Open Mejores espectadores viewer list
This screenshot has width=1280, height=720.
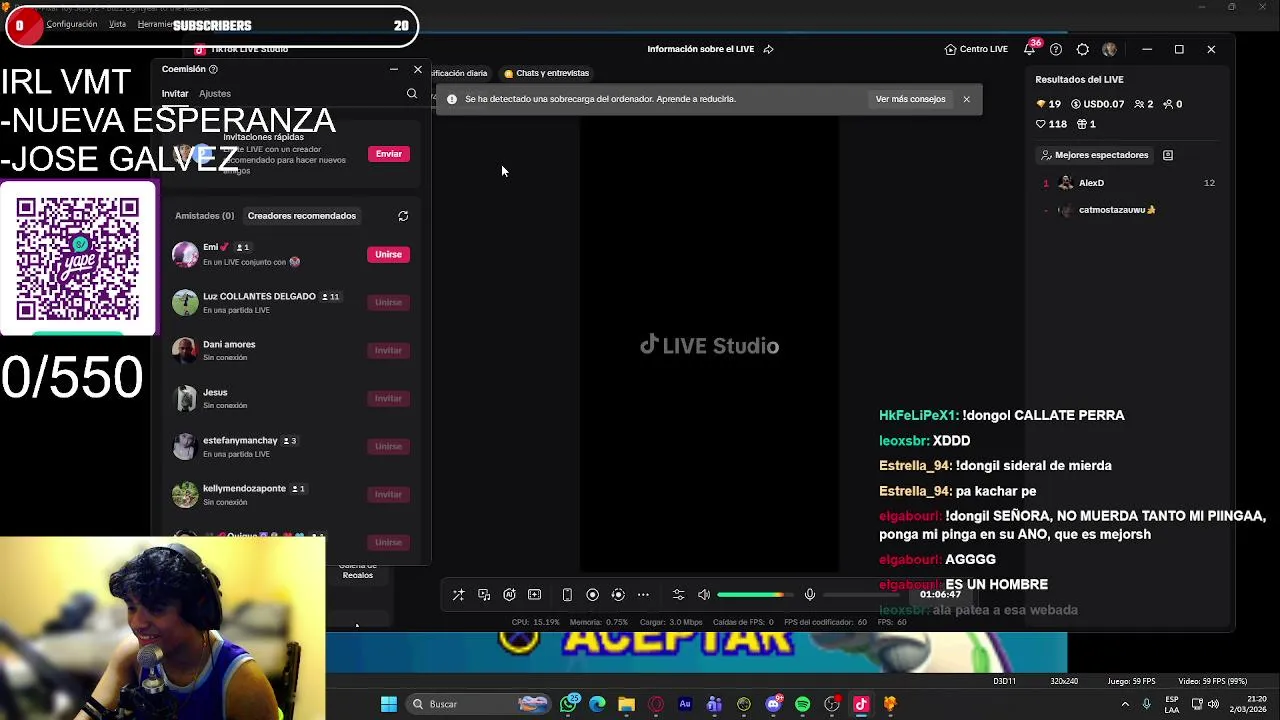[1094, 155]
